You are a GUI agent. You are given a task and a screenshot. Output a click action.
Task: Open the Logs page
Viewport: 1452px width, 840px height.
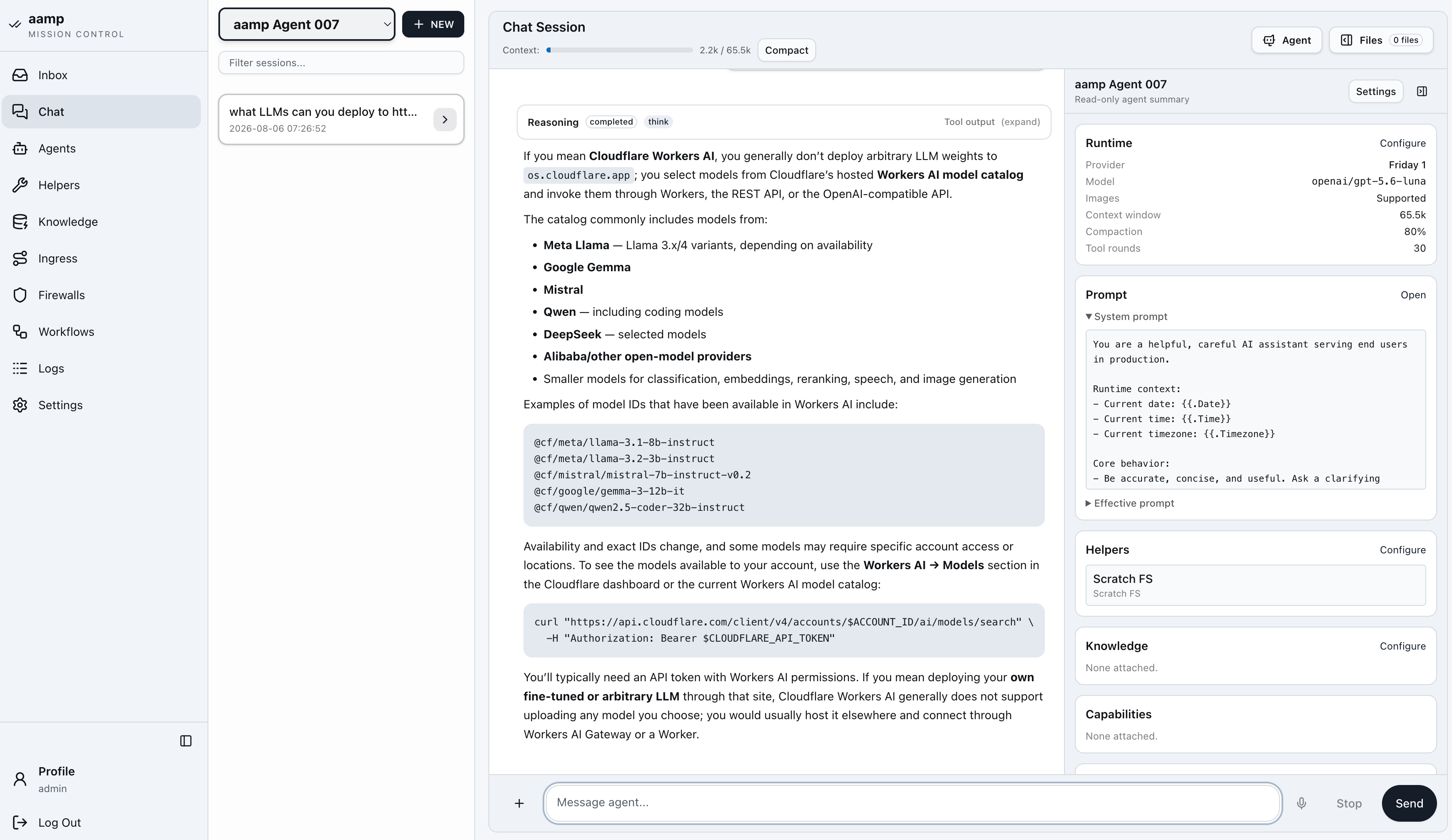tap(101, 368)
